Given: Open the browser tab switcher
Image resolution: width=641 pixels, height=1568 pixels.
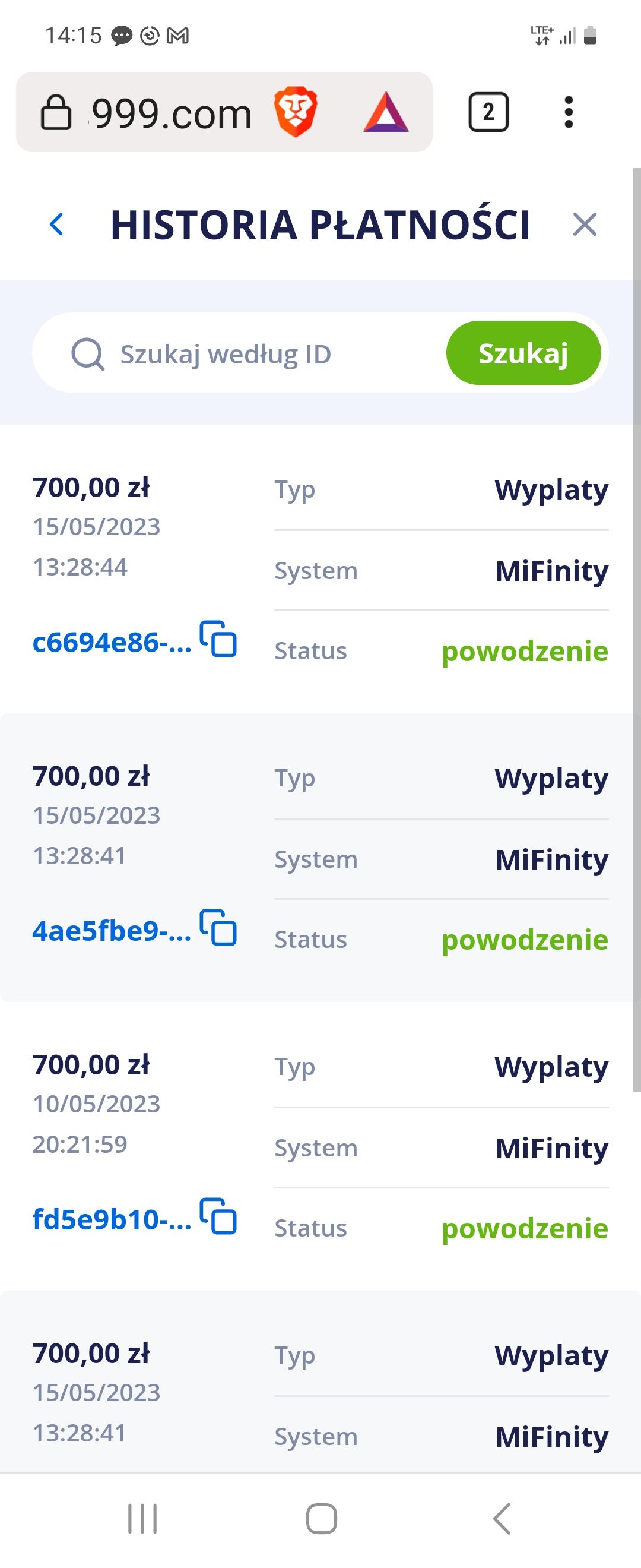Looking at the screenshot, I should point(488,112).
